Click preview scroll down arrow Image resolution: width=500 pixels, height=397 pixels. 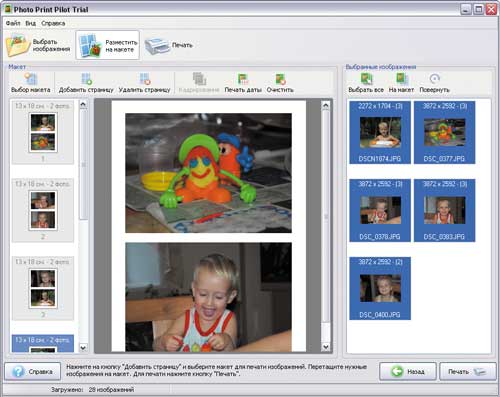[326, 347]
